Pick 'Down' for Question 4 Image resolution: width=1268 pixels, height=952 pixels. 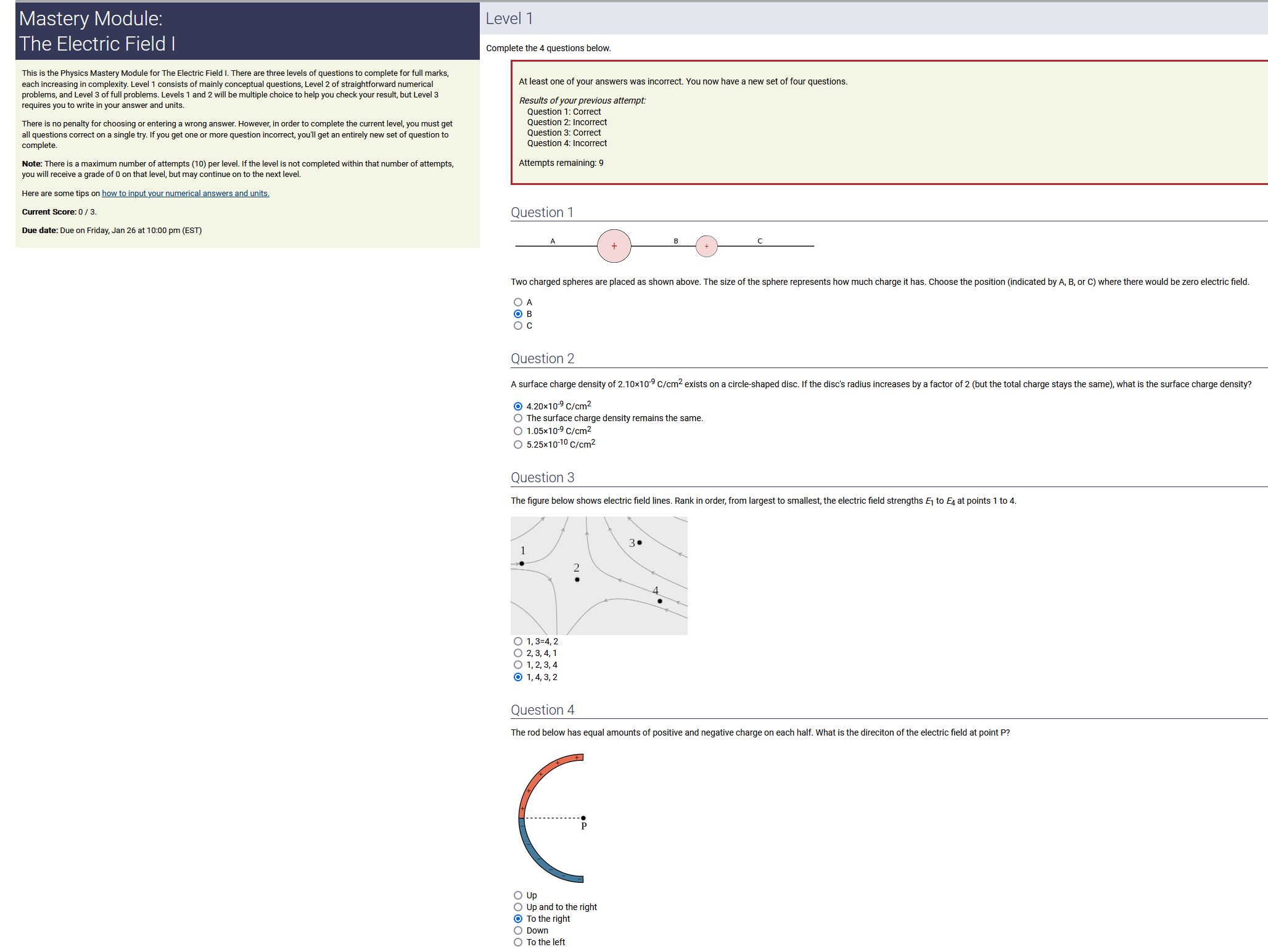(518, 930)
